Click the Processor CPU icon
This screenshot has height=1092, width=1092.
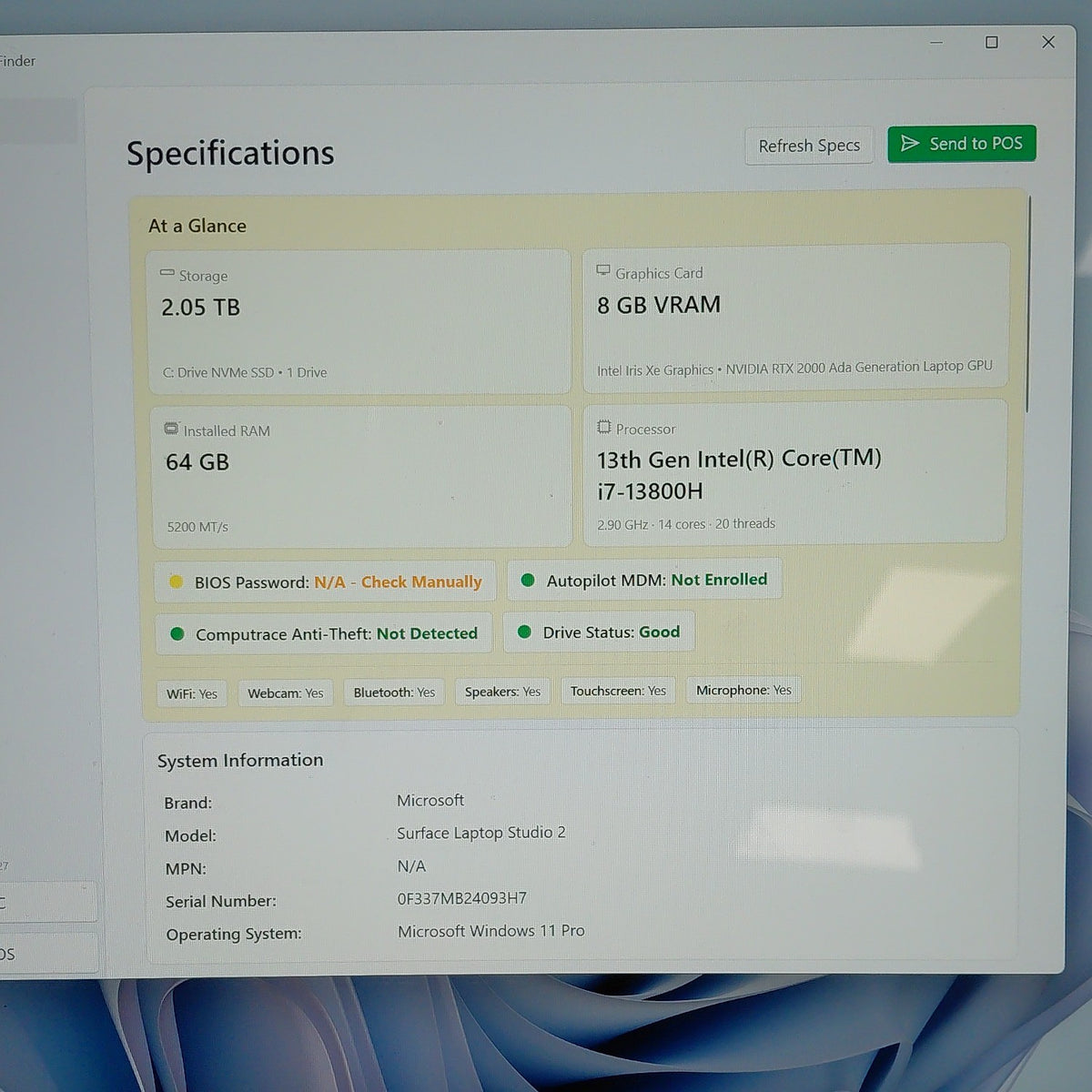pyautogui.click(x=604, y=427)
